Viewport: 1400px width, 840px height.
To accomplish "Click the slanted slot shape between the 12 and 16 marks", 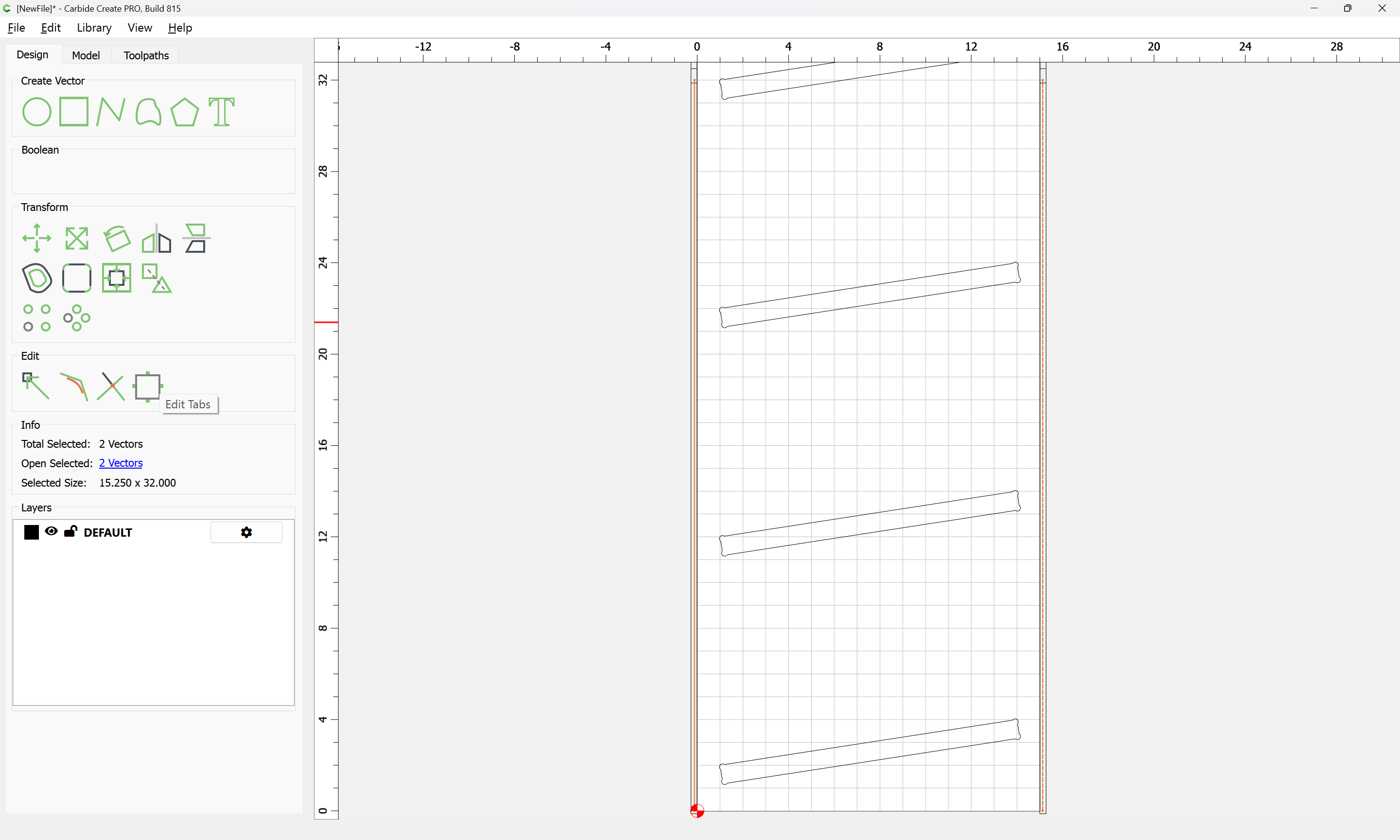I will [870, 524].
